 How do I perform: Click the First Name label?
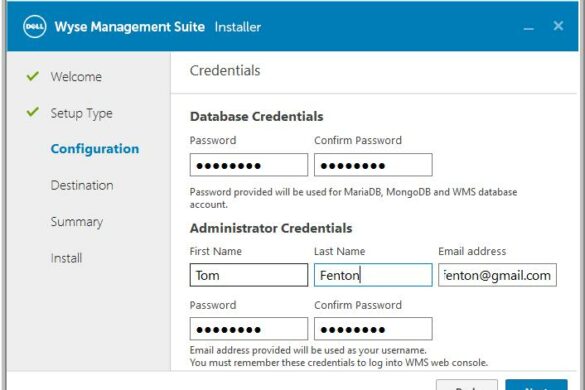[216, 252]
